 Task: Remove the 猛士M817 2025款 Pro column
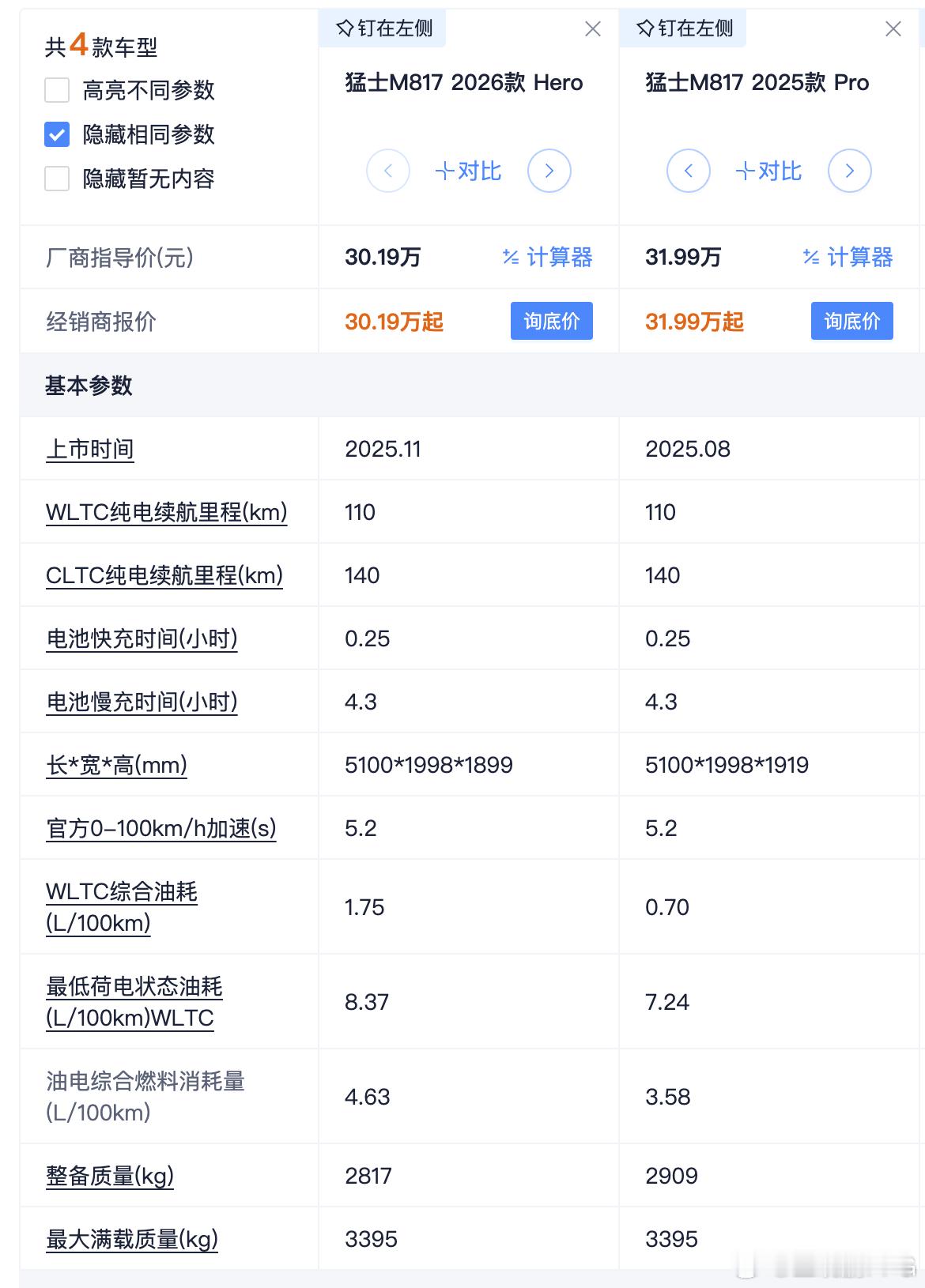(893, 29)
